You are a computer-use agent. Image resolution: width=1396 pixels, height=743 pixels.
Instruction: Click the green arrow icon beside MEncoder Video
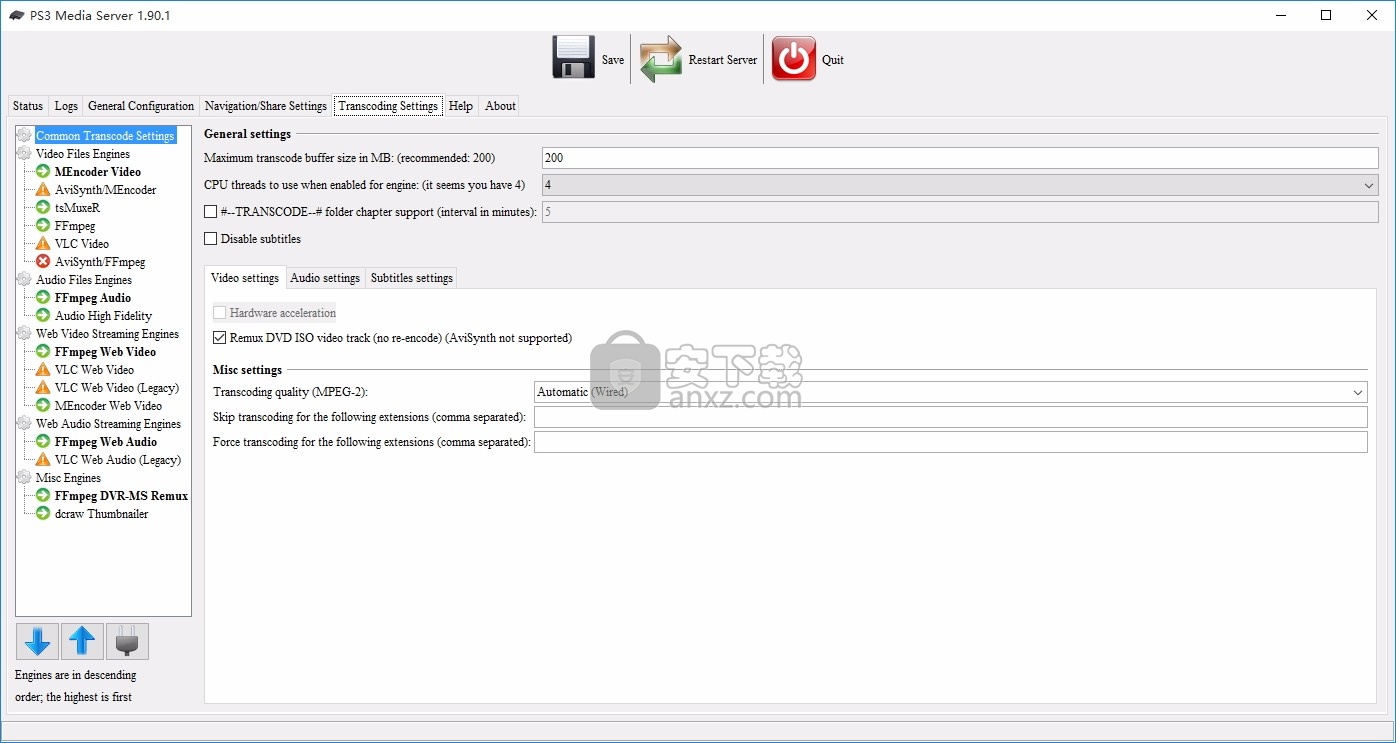click(43, 172)
